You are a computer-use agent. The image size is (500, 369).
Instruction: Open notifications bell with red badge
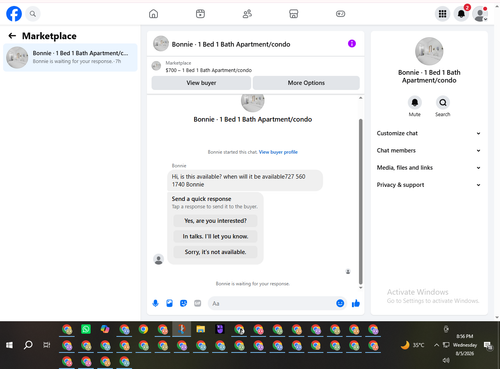pyautogui.click(x=462, y=14)
